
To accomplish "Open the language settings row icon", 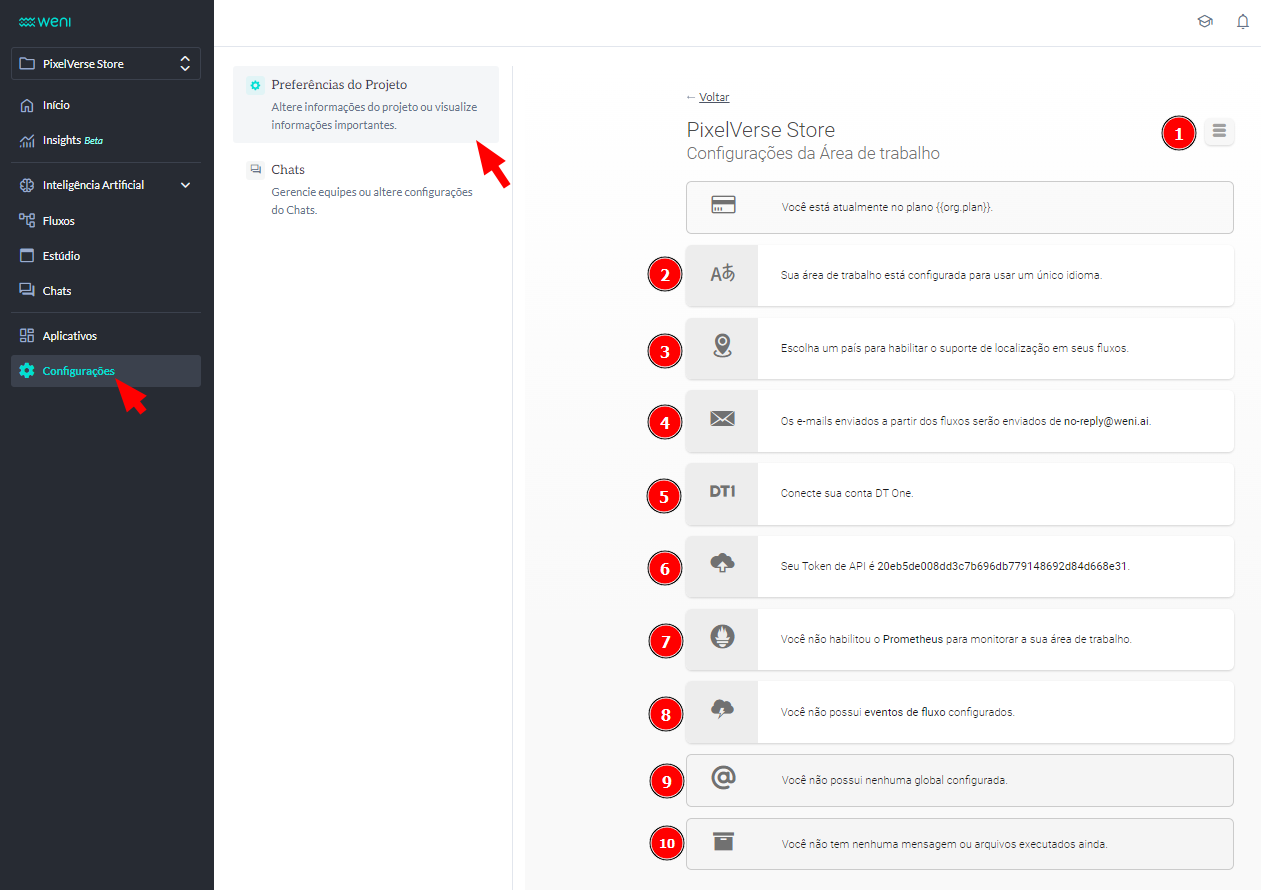I will tap(721, 274).
